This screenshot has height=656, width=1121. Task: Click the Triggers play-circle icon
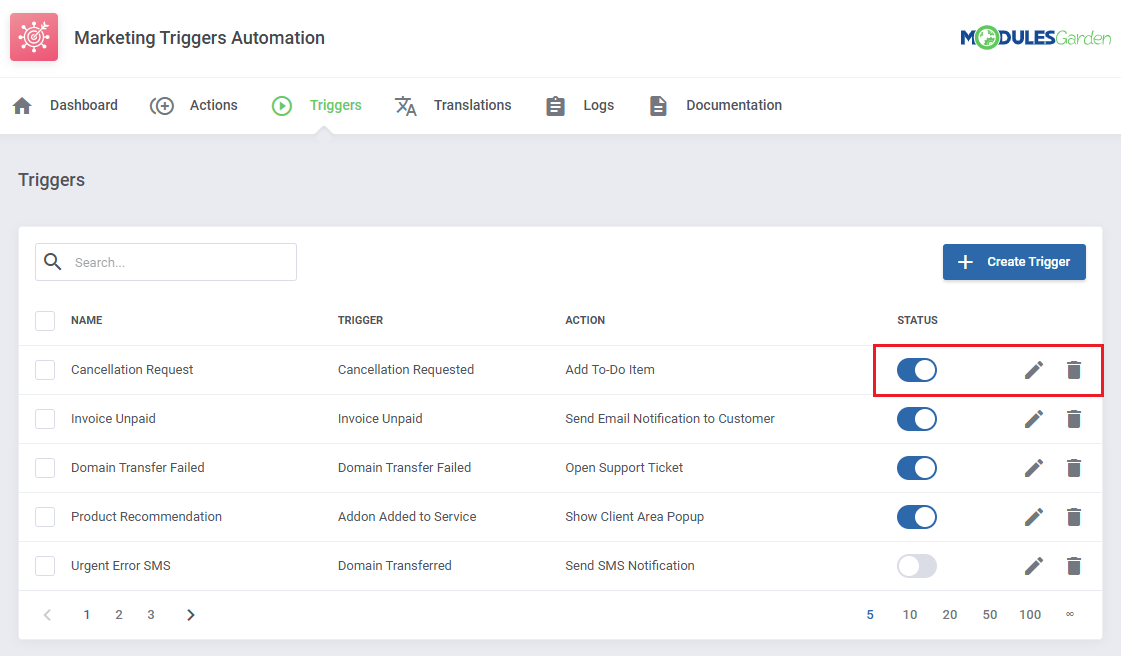click(x=282, y=106)
